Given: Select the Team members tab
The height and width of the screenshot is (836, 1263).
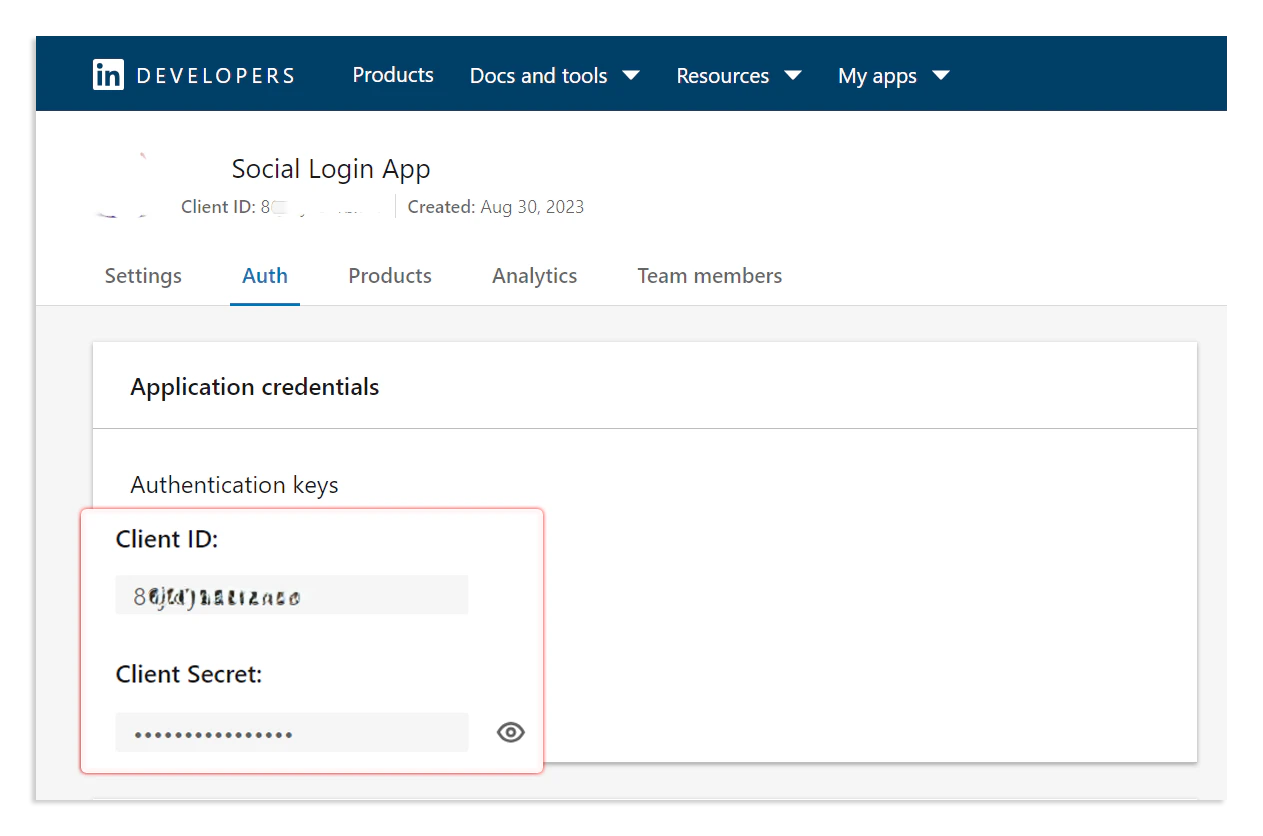Looking at the screenshot, I should coord(709,275).
